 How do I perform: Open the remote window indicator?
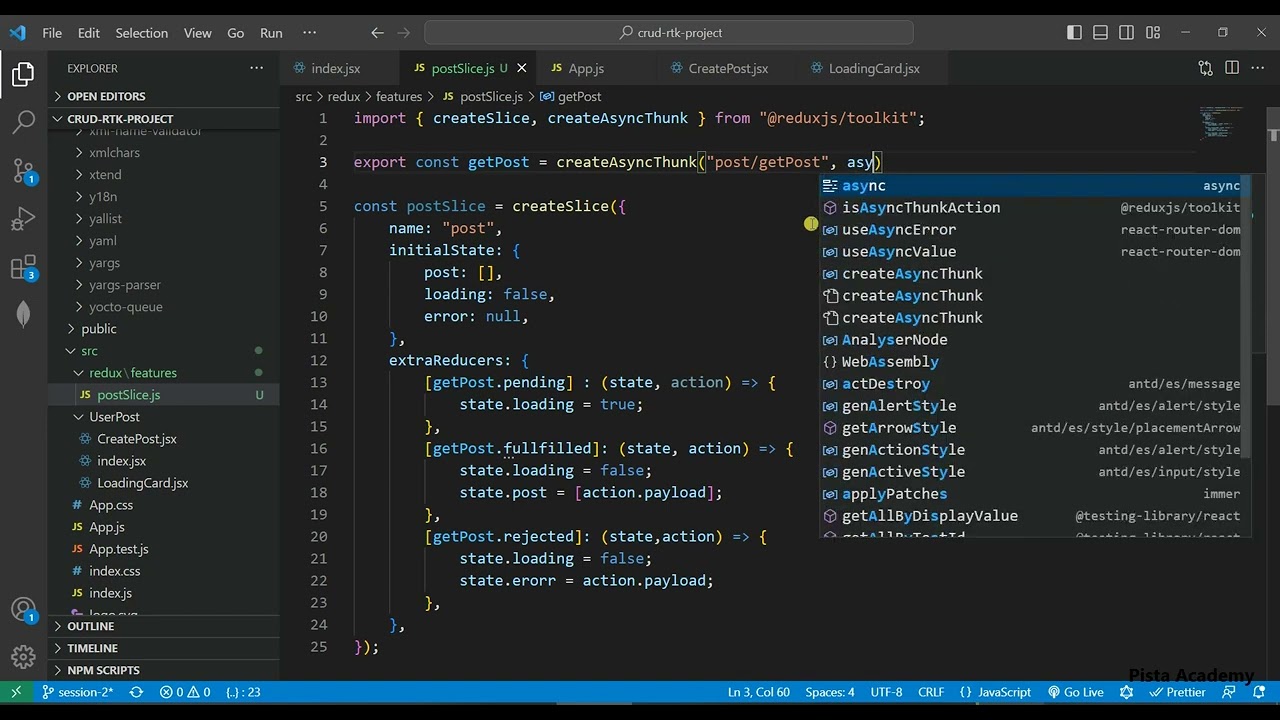pos(16,692)
